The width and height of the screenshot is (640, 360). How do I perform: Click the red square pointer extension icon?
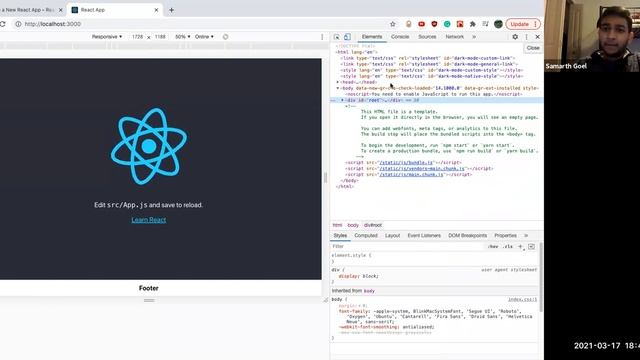click(x=460, y=24)
